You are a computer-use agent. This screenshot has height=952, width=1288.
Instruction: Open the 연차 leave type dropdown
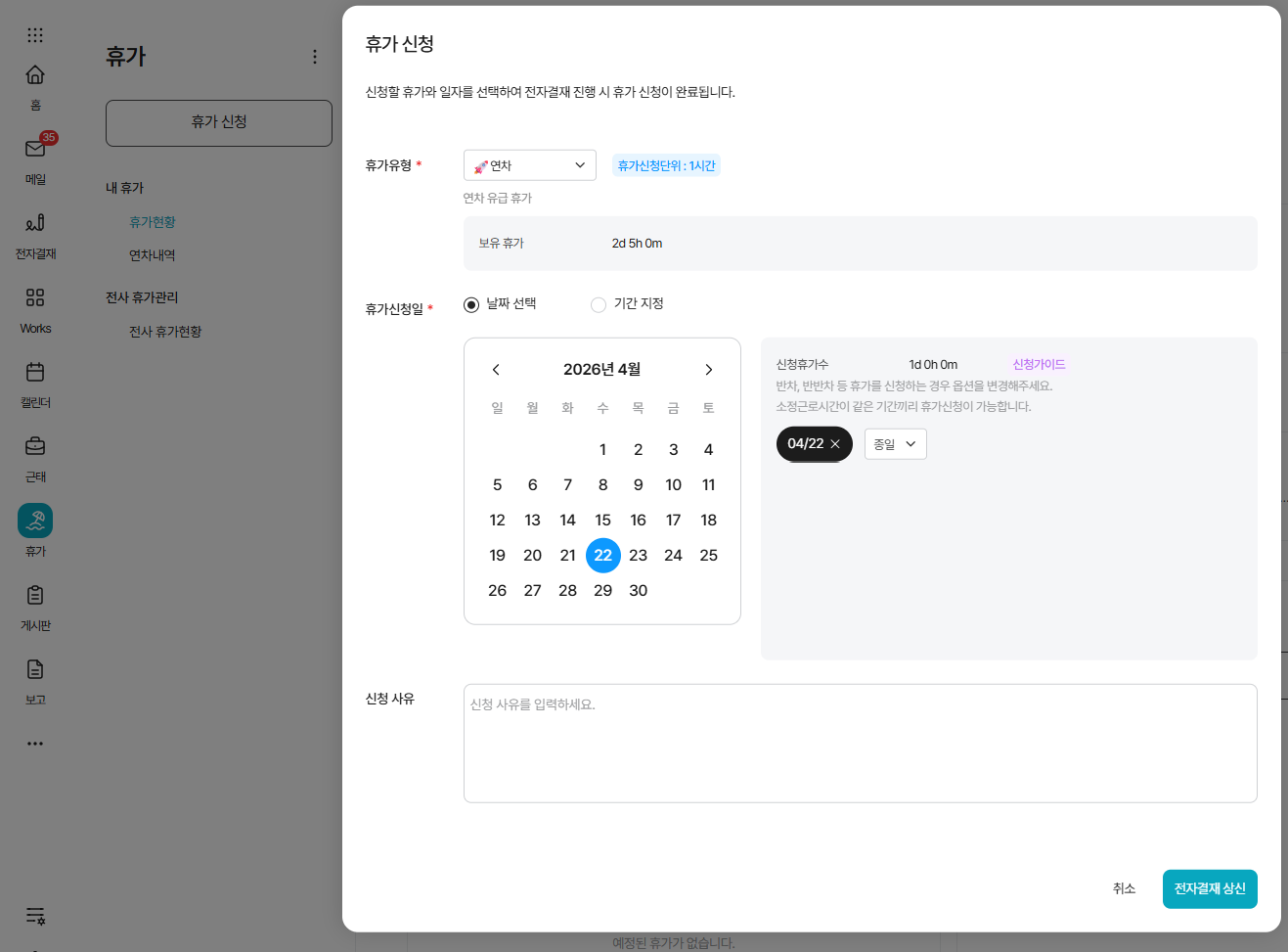(x=529, y=165)
